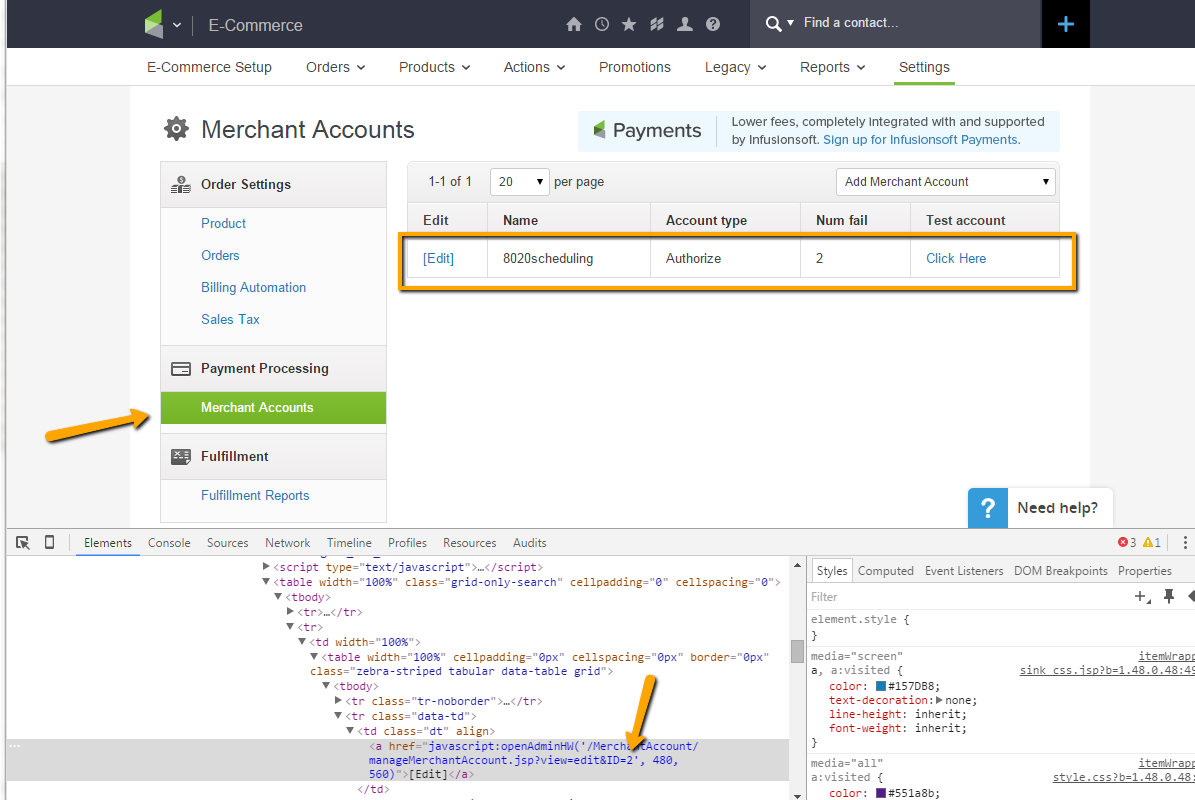
Task: Switch to the Computed styles tab
Action: click(x=886, y=571)
